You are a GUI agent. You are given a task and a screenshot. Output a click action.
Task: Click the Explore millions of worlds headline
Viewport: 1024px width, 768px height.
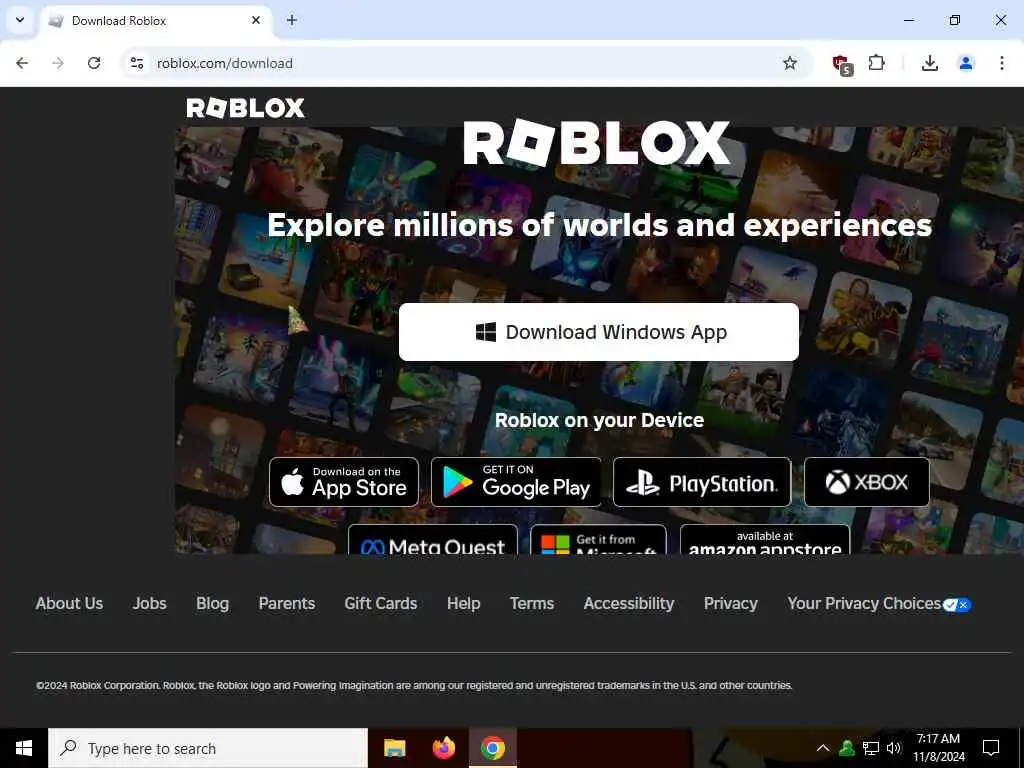(600, 225)
